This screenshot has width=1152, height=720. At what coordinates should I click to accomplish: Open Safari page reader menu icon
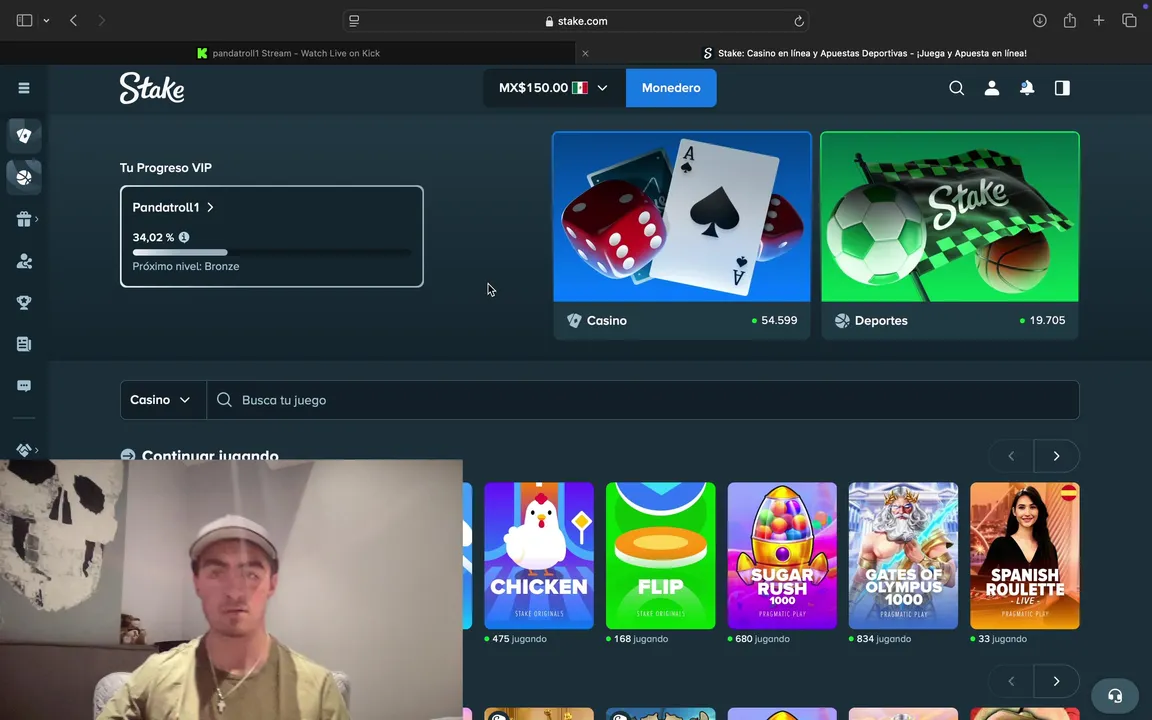pos(354,21)
